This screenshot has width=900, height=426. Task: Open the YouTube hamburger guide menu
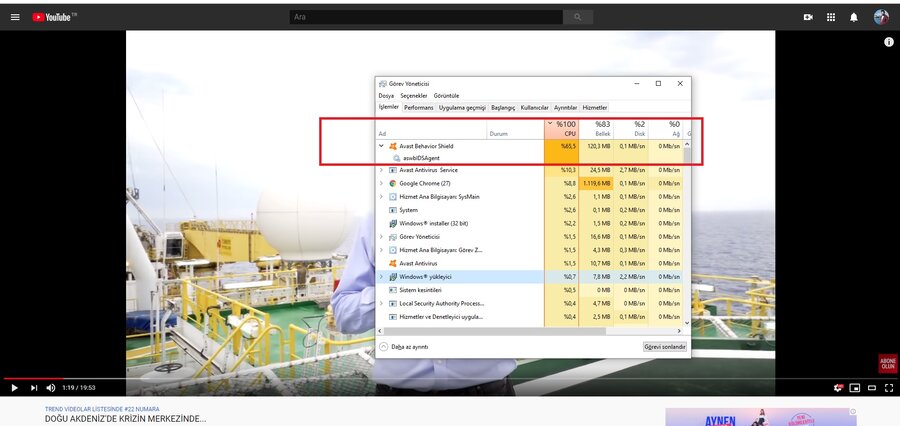pyautogui.click(x=15, y=17)
